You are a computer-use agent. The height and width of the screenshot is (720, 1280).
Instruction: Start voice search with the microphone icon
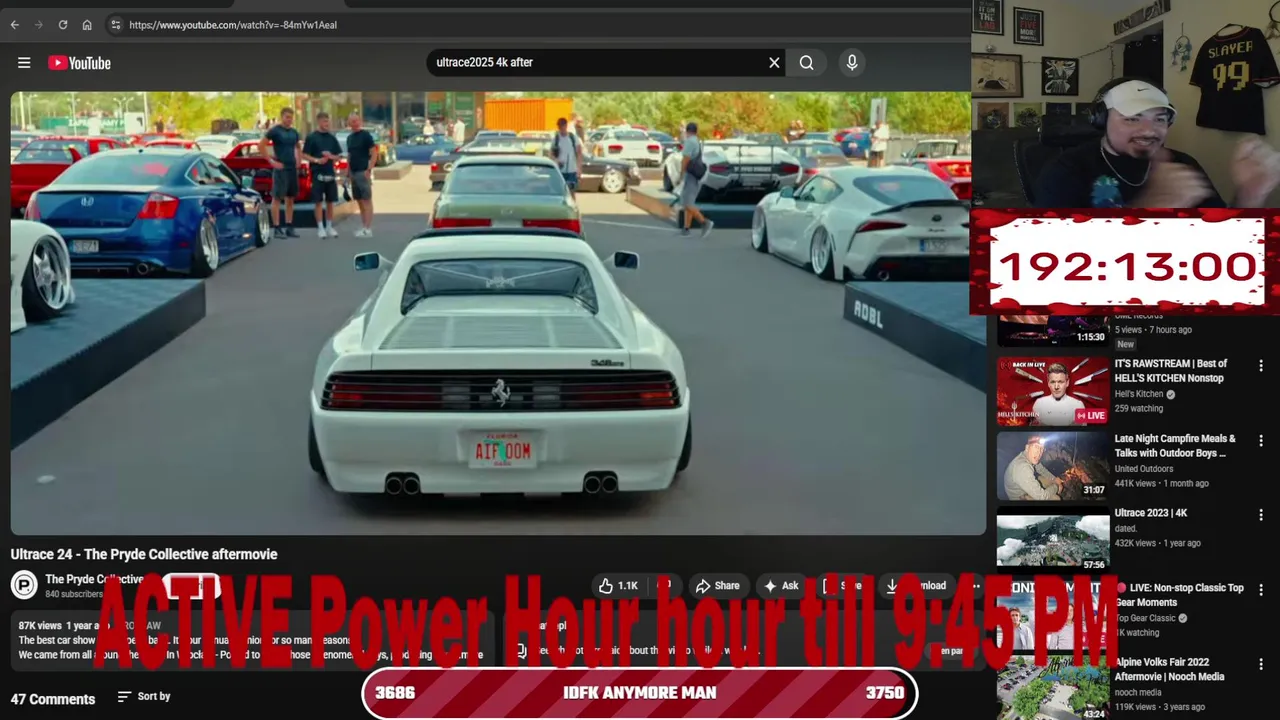pos(852,62)
